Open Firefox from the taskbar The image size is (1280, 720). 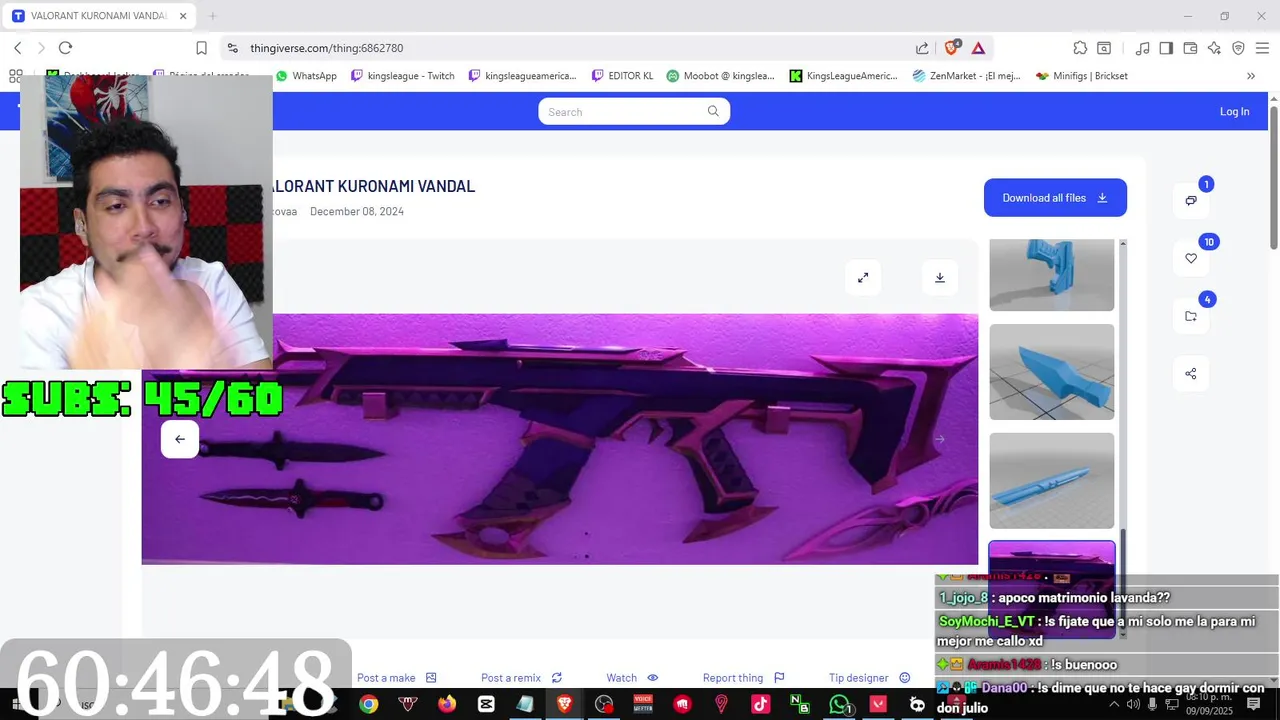pos(447,704)
